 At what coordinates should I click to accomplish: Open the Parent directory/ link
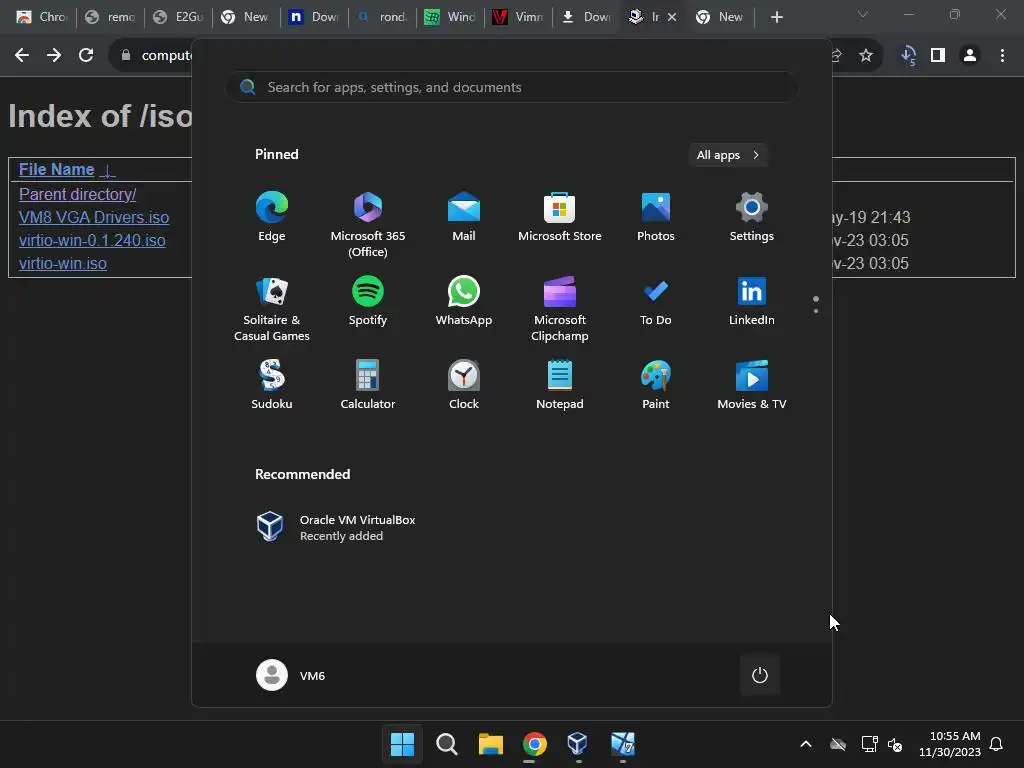78,194
